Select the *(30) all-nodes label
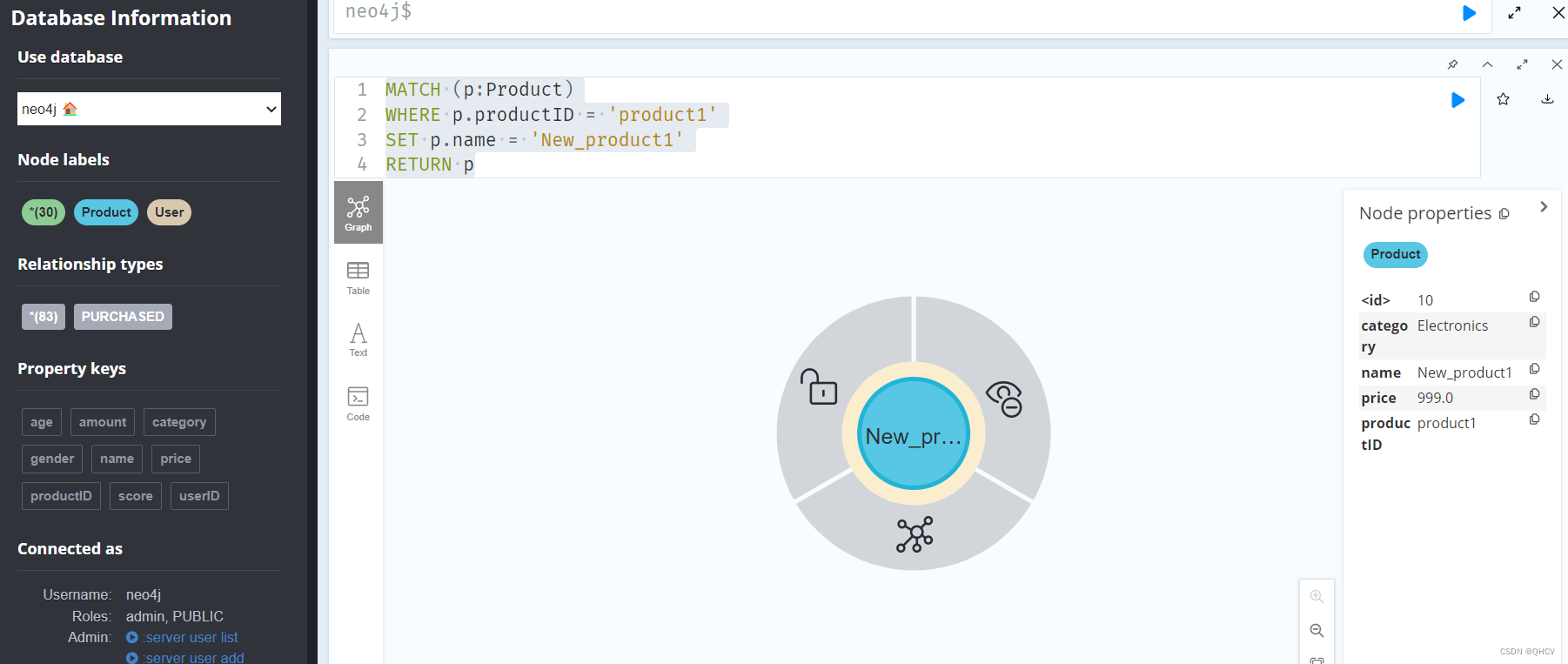This screenshot has height=664, width=1568. (x=44, y=212)
